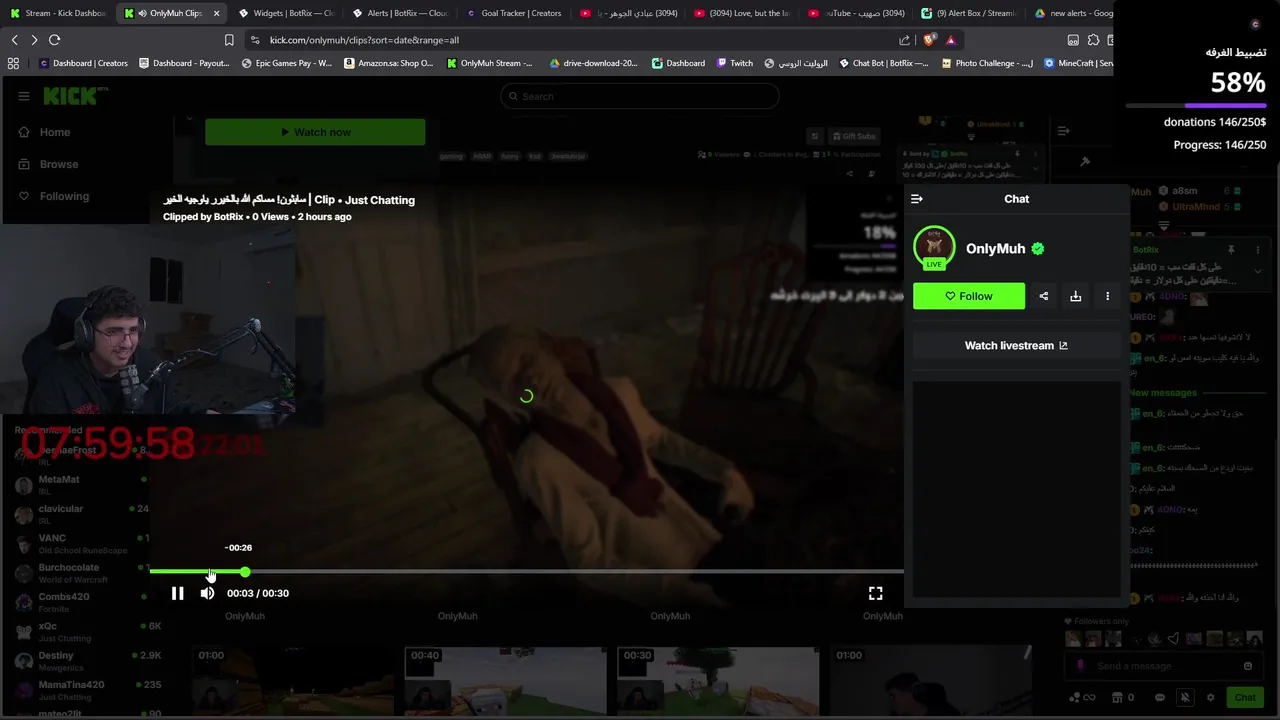Open recommended channel Burchocolate
Viewport: 1280px width, 720px height.
point(80,573)
